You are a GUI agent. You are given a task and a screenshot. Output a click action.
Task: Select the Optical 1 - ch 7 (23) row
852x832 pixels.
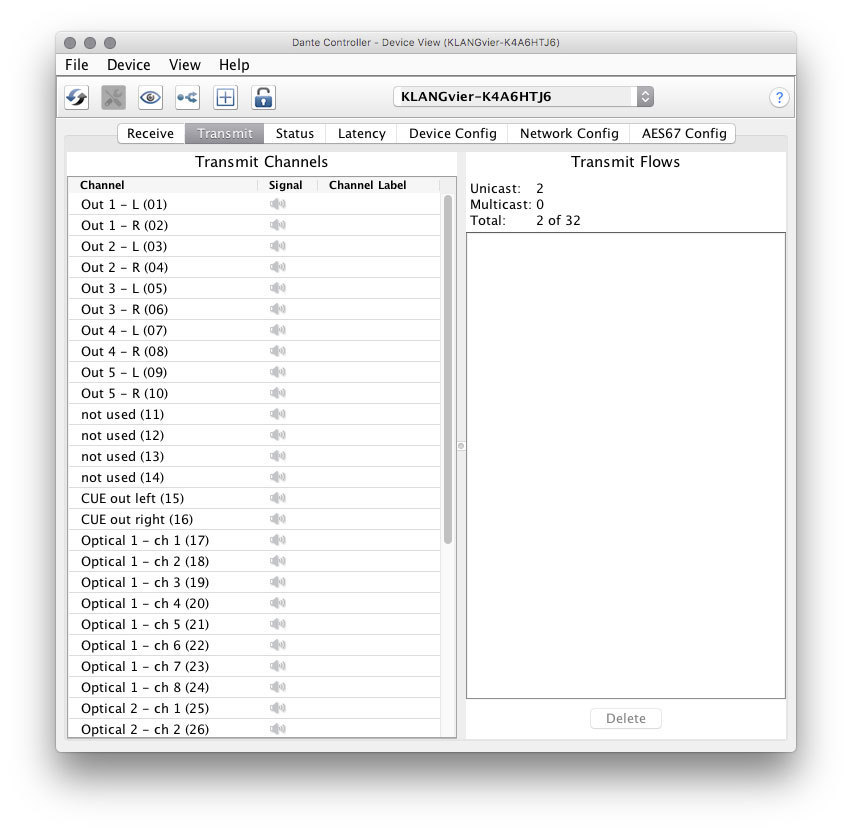254,666
